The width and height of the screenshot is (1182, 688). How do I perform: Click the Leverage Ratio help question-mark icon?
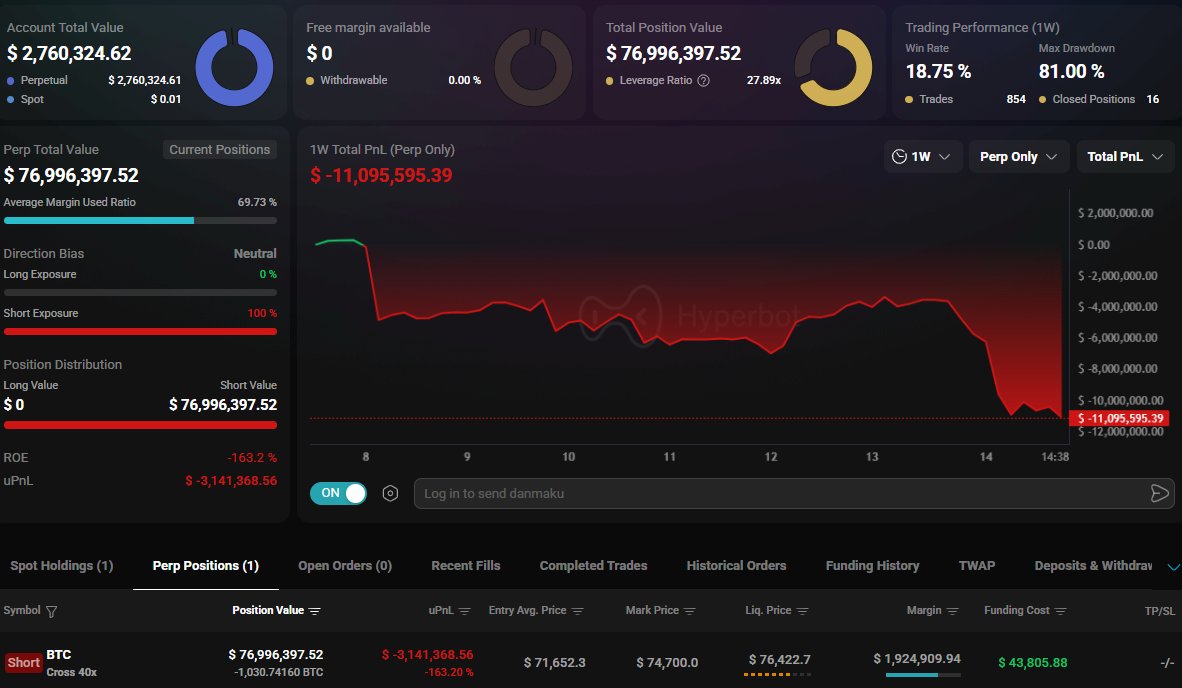[x=703, y=81]
